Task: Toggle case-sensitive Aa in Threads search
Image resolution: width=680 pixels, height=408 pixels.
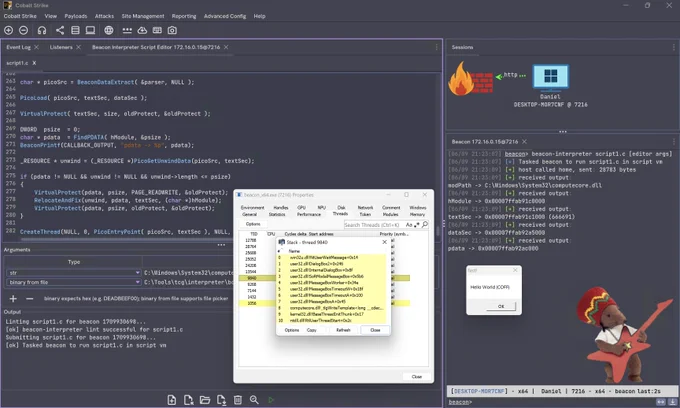Action: click(409, 225)
